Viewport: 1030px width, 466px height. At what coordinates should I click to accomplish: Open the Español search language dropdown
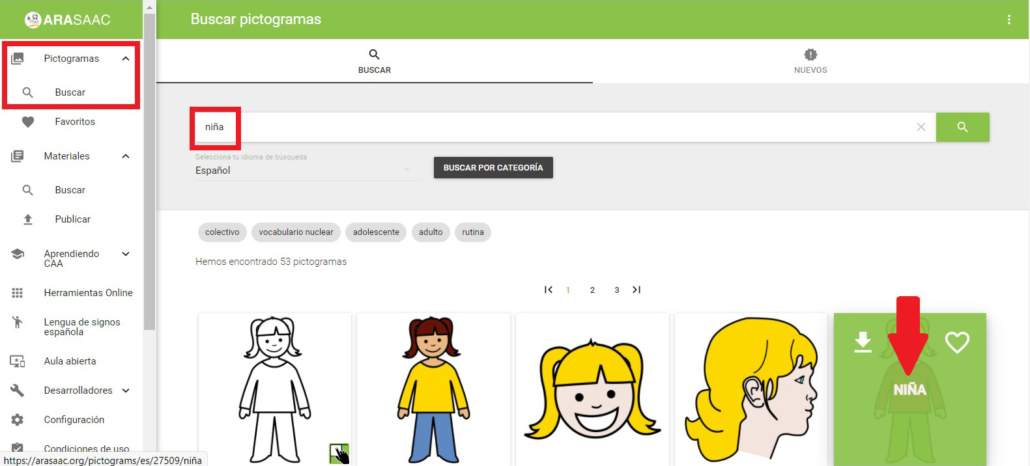[x=308, y=170]
